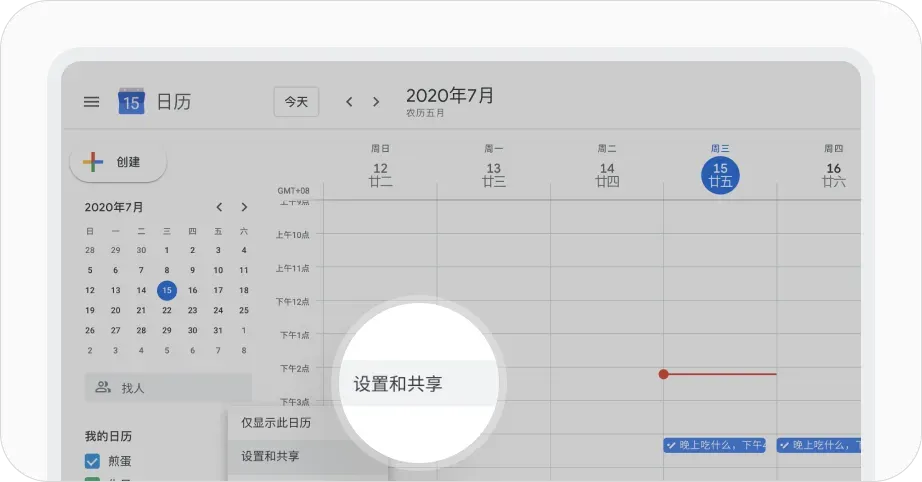This screenshot has width=922, height=482.
Task: Toggle the 煎蛋 calendar checkbox
Action: (x=93, y=461)
